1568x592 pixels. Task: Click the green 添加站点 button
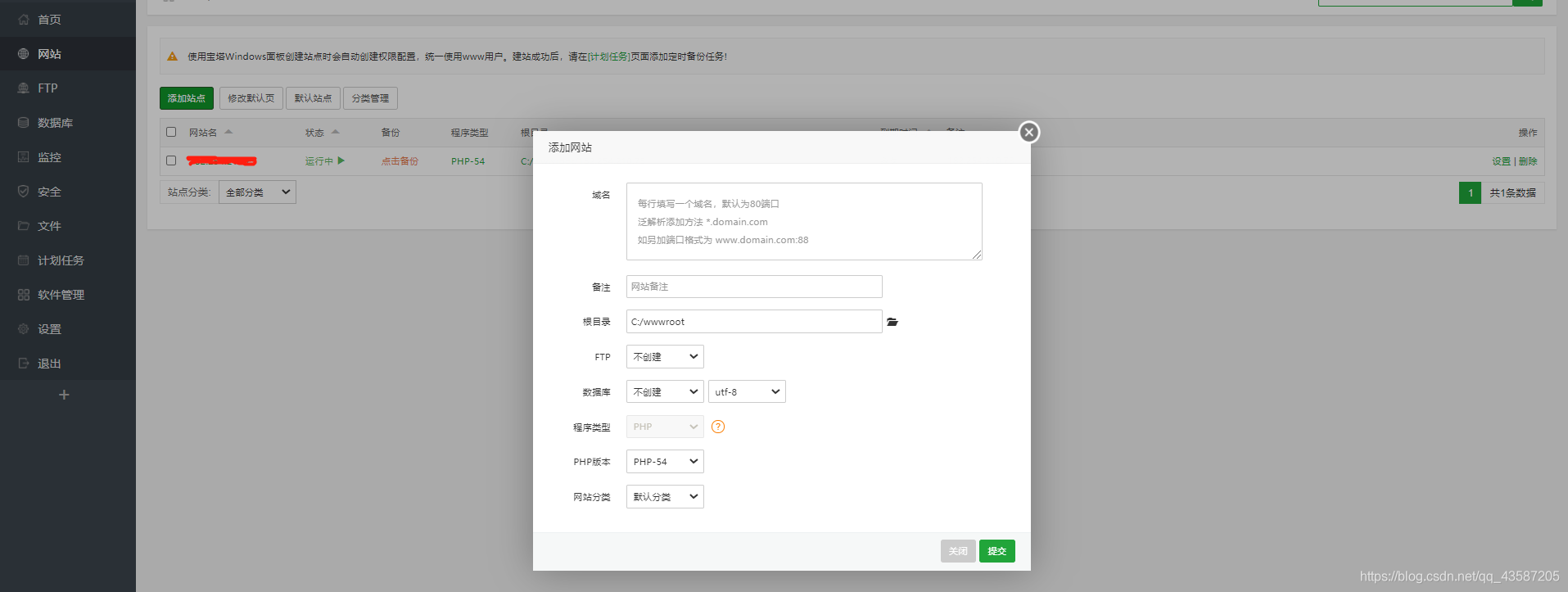pyautogui.click(x=187, y=98)
